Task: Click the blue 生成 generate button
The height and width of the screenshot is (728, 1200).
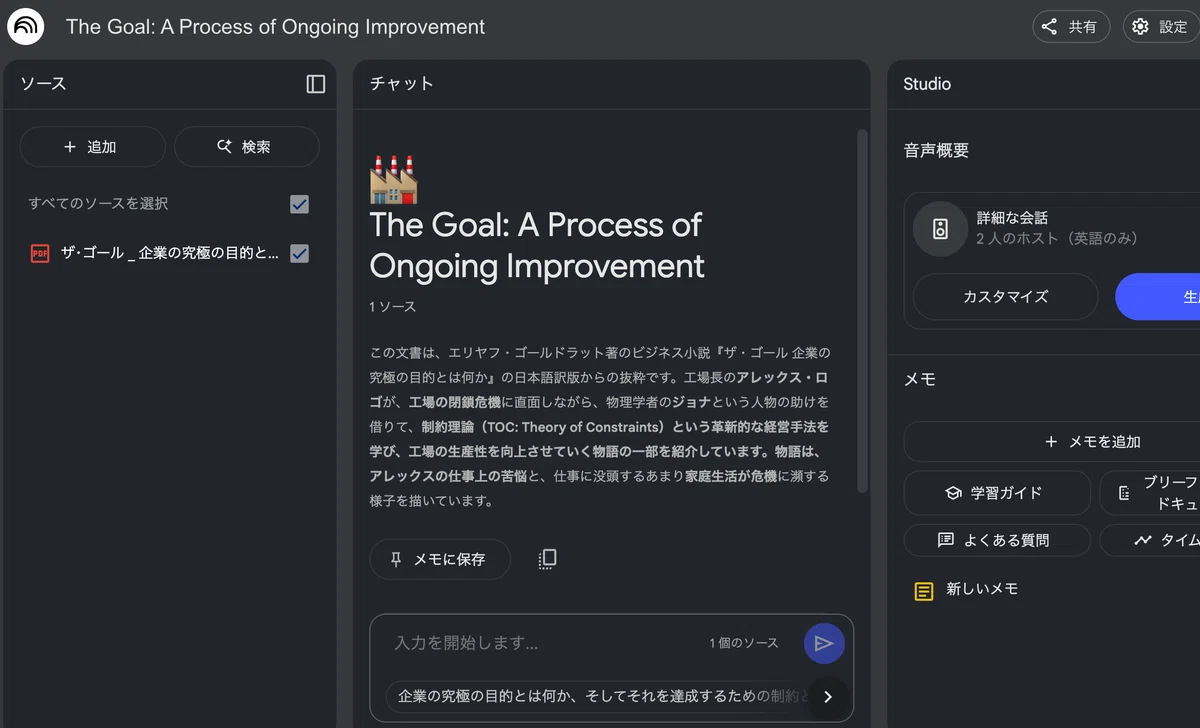Action: [1158, 297]
